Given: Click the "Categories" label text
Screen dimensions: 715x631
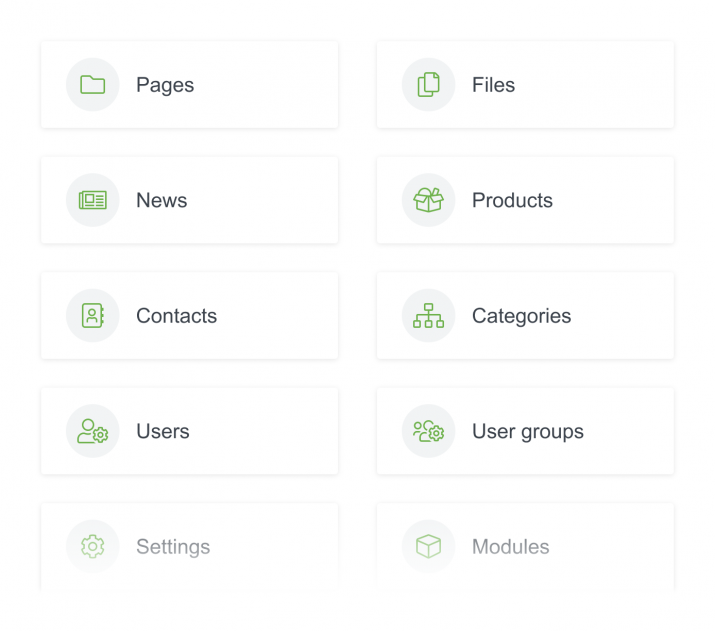Looking at the screenshot, I should (x=521, y=316).
